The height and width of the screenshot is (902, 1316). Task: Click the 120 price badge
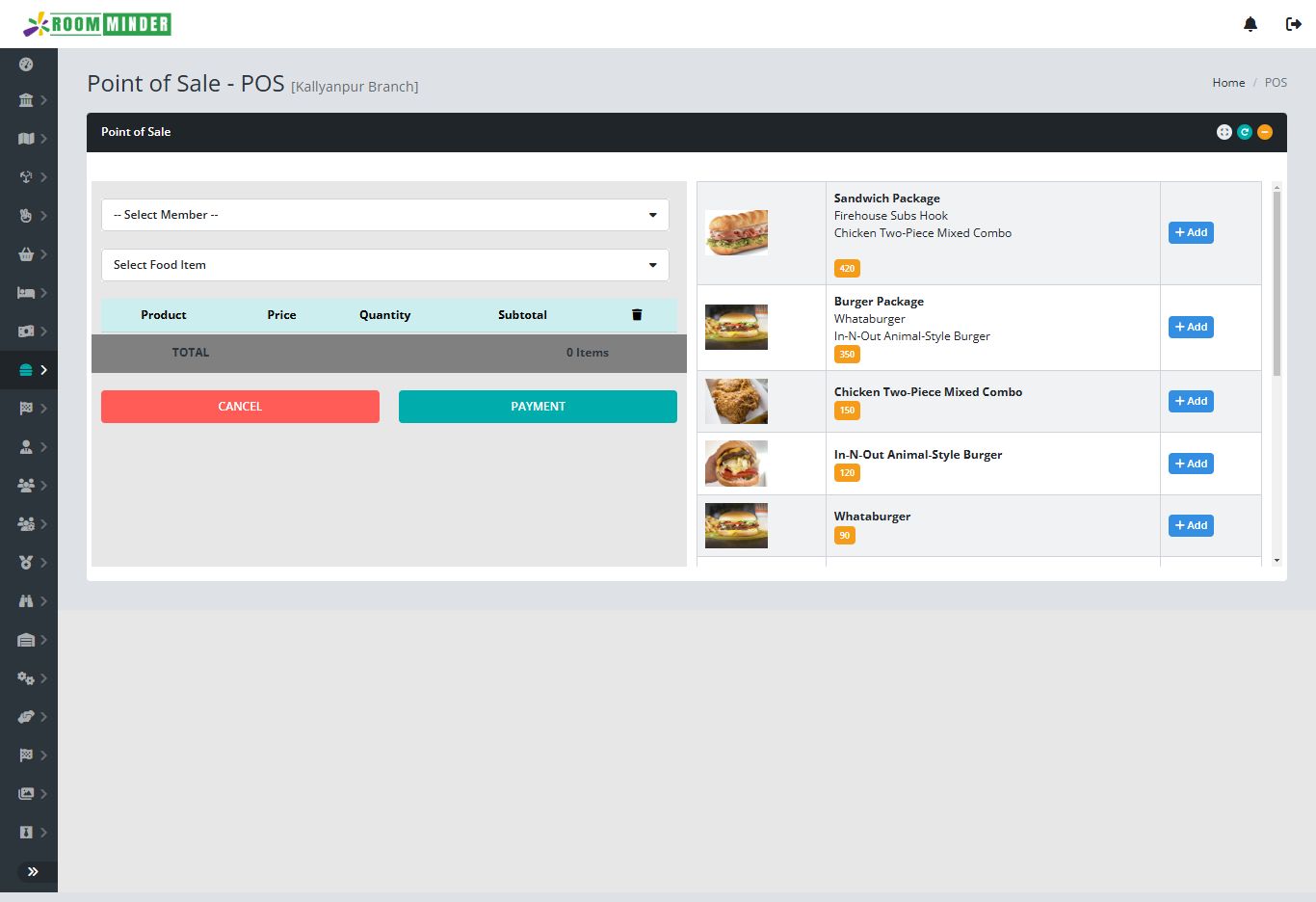pos(847,473)
